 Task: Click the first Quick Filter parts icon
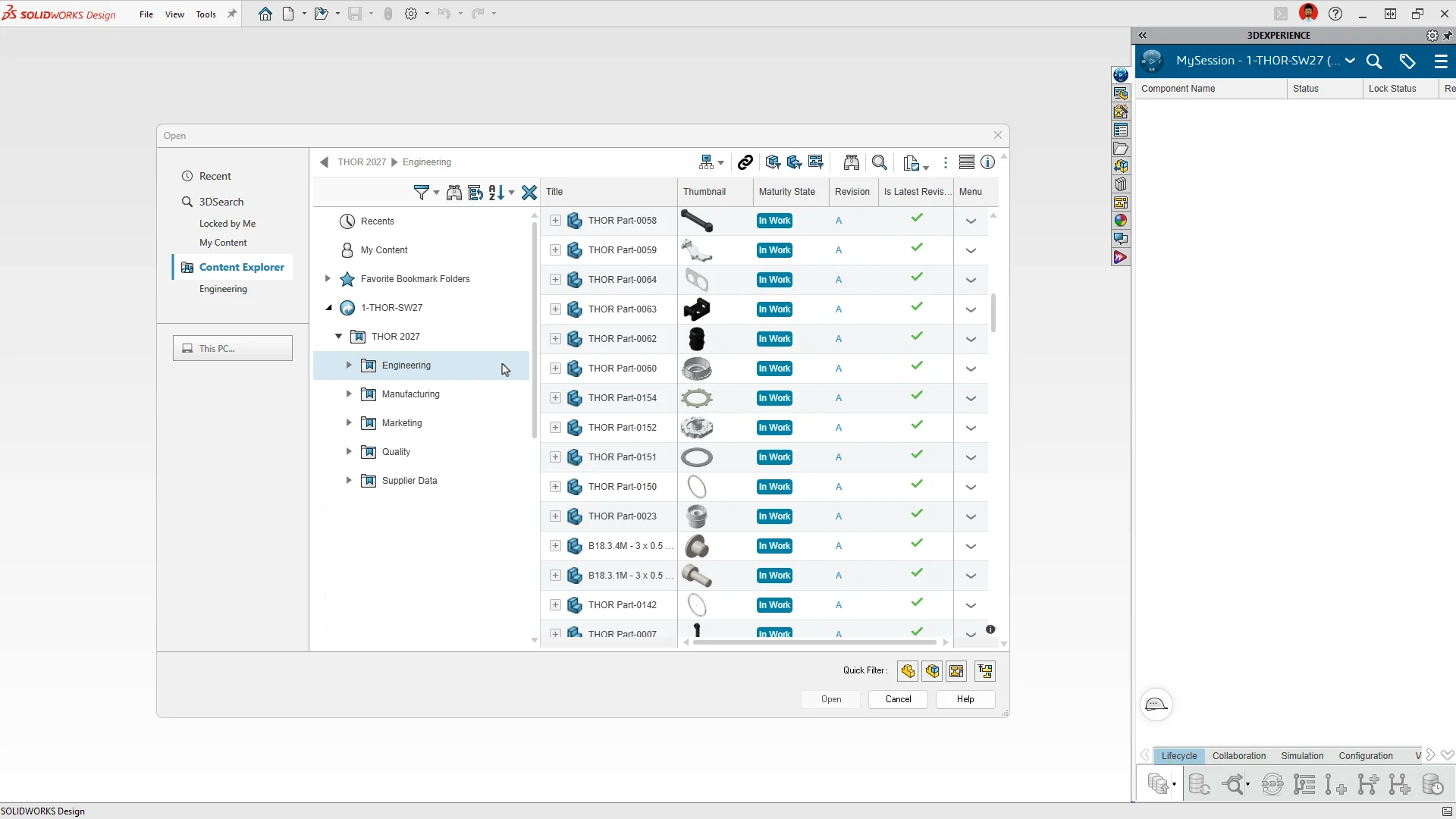click(908, 671)
